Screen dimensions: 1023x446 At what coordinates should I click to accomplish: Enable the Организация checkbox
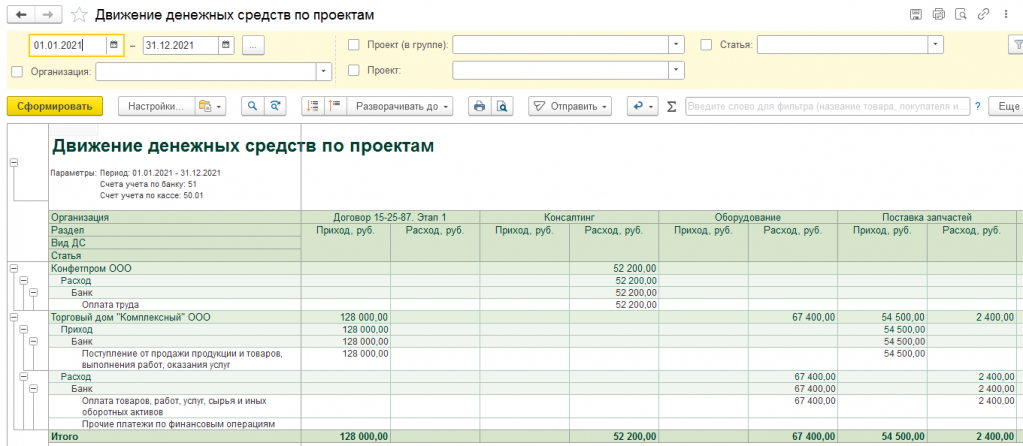coord(18,71)
